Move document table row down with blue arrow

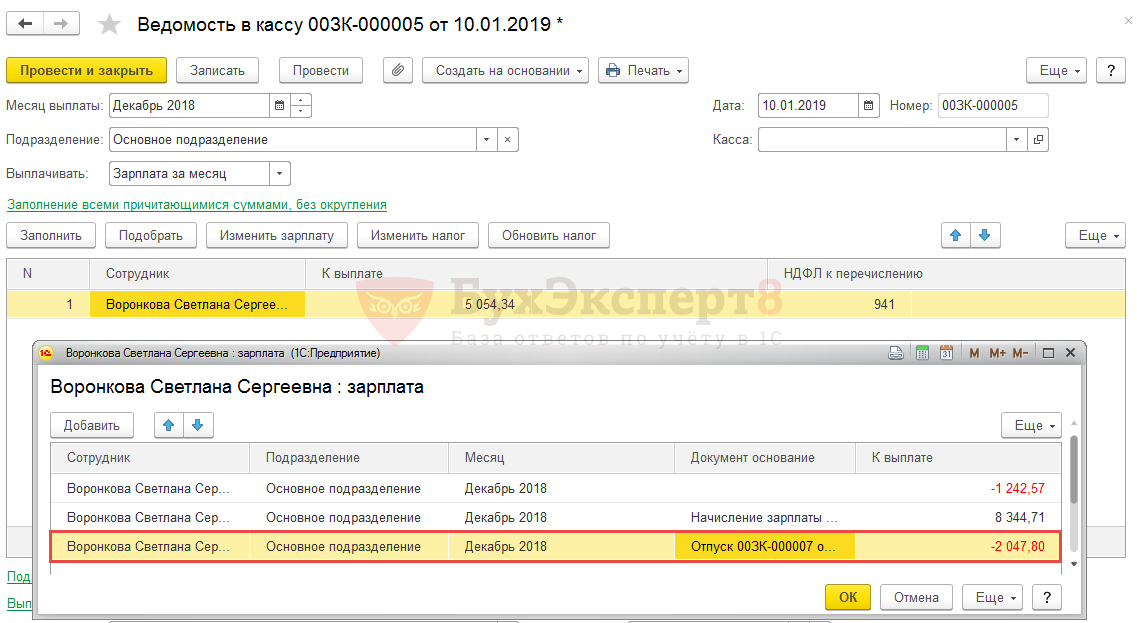pos(985,235)
